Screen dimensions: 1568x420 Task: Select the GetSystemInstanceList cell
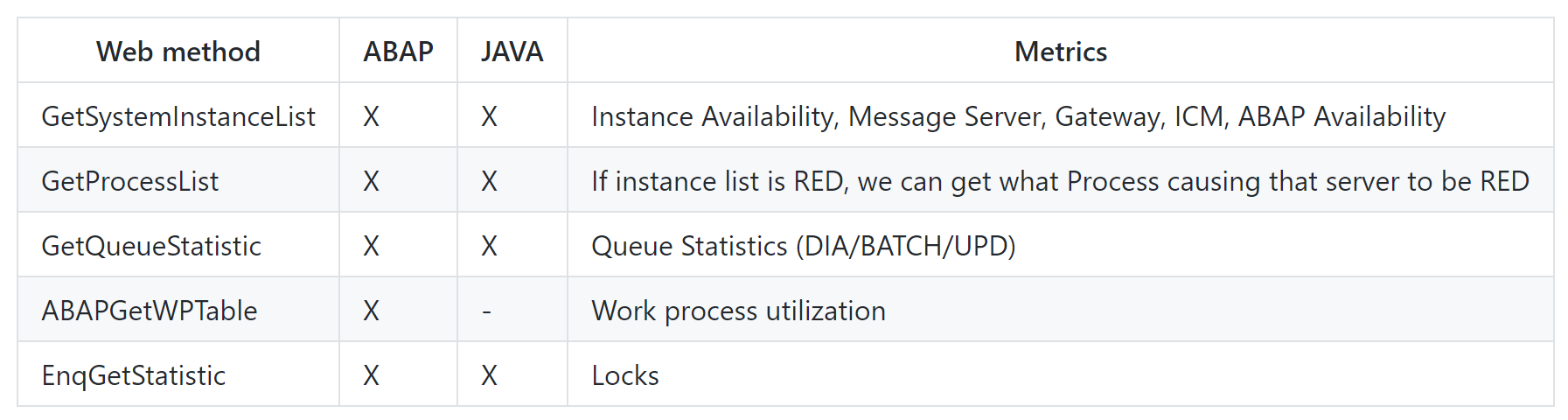[178, 116]
